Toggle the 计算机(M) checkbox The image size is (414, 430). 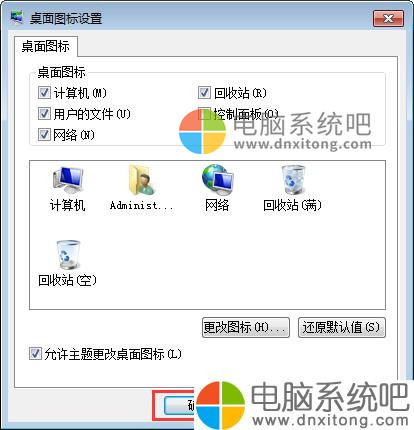(x=44, y=93)
